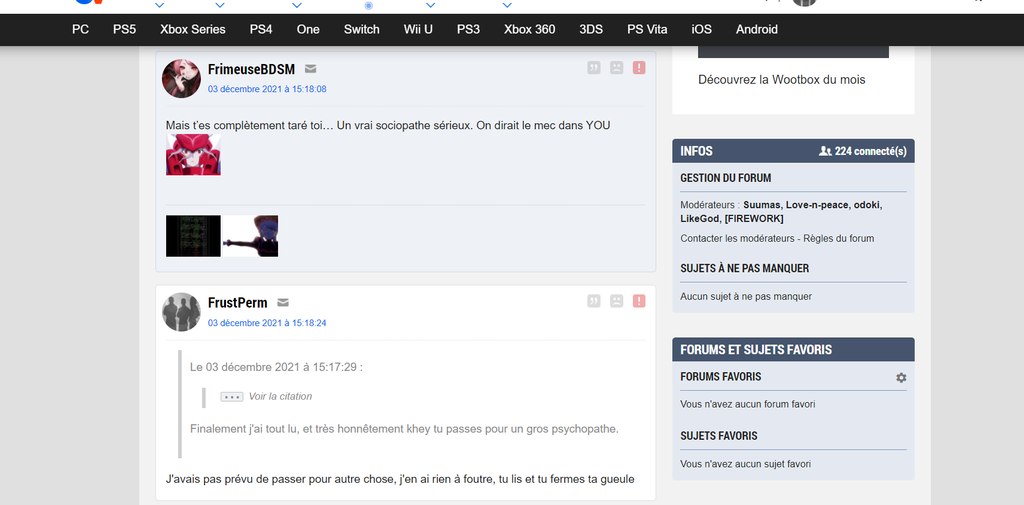Image resolution: width=1024 pixels, height=505 pixels.
Task: Quote FrimeuseBDSM's post with the quote icon
Action: coord(594,67)
